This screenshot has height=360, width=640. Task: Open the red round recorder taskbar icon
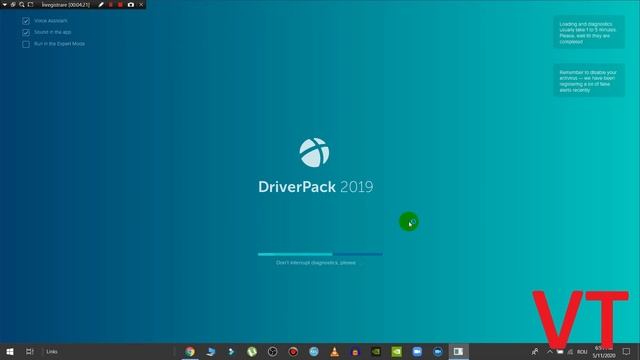click(x=293, y=351)
